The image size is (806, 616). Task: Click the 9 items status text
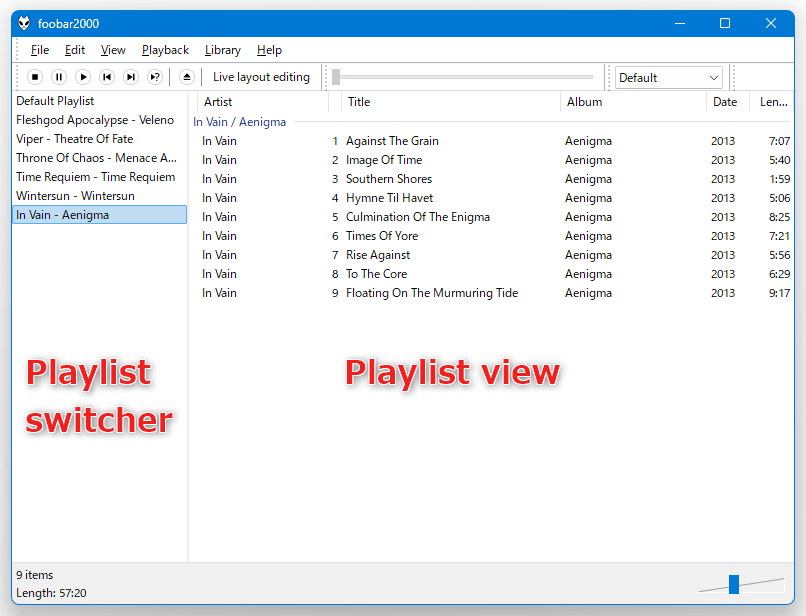click(34, 575)
